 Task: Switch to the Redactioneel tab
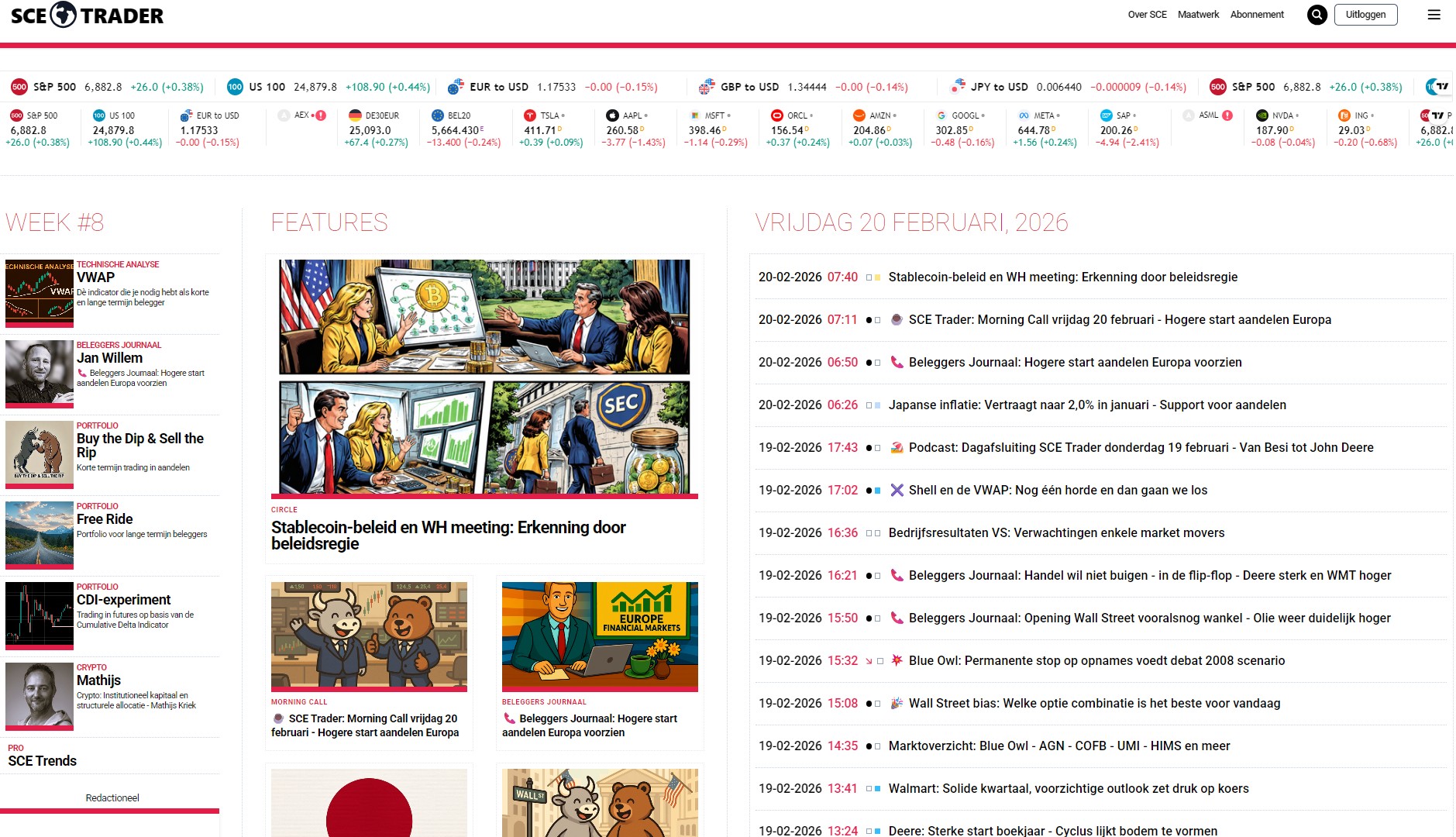point(112,798)
